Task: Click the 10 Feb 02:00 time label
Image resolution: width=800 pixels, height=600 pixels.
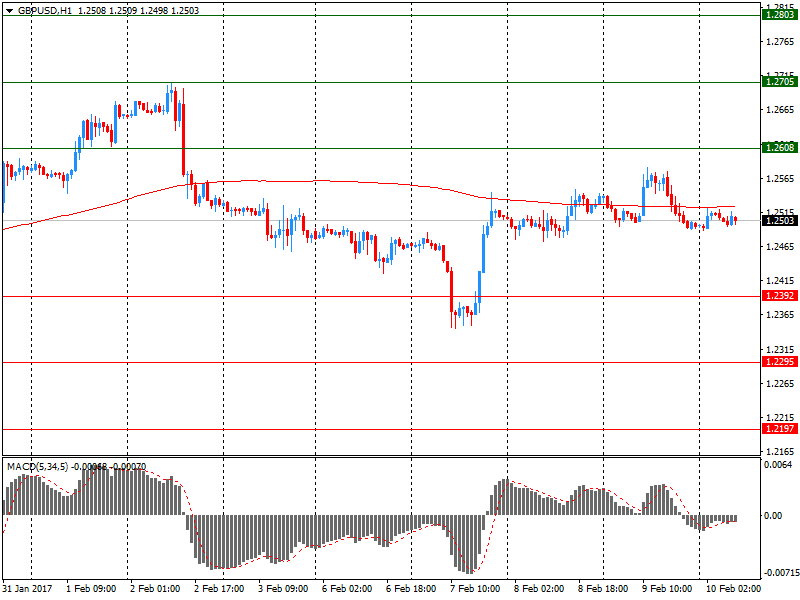Action: 733,589
